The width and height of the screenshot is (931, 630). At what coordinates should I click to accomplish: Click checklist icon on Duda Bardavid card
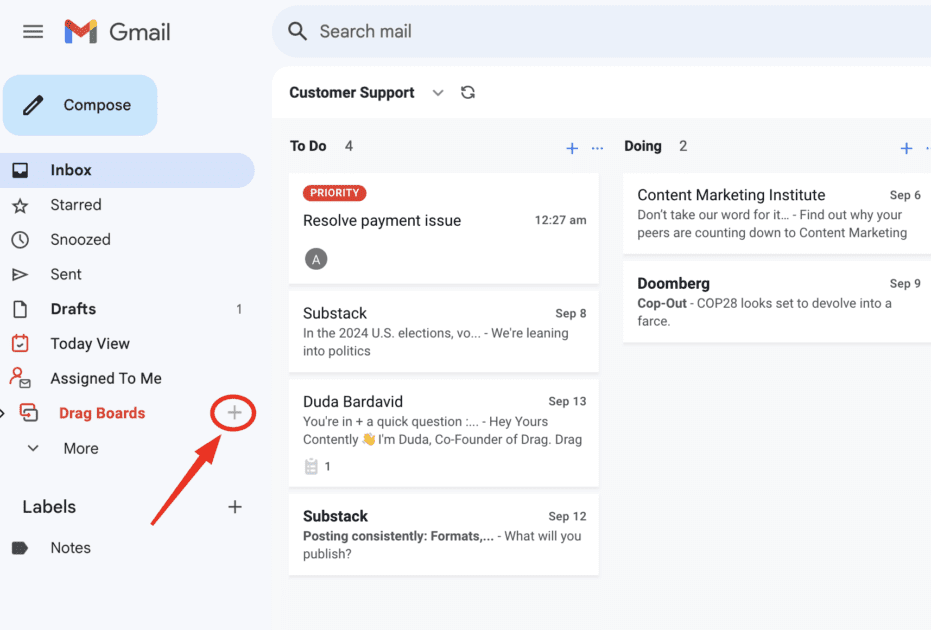coord(311,467)
